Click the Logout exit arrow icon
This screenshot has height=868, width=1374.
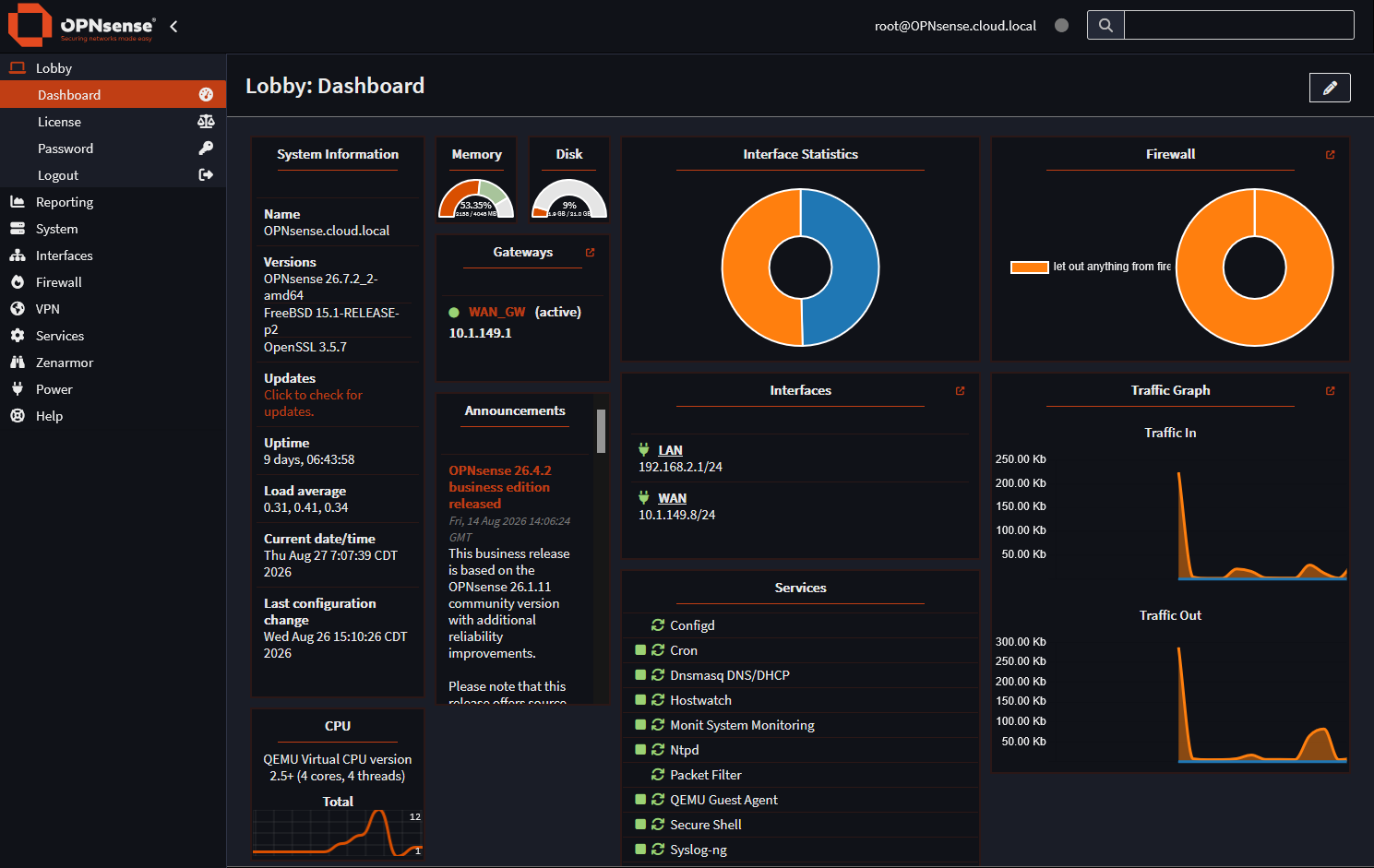[x=206, y=175]
